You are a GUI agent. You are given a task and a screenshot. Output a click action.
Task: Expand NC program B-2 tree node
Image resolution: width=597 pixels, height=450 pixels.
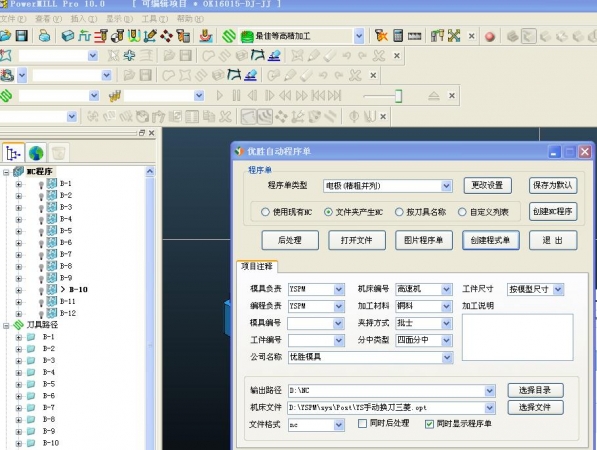[18, 196]
